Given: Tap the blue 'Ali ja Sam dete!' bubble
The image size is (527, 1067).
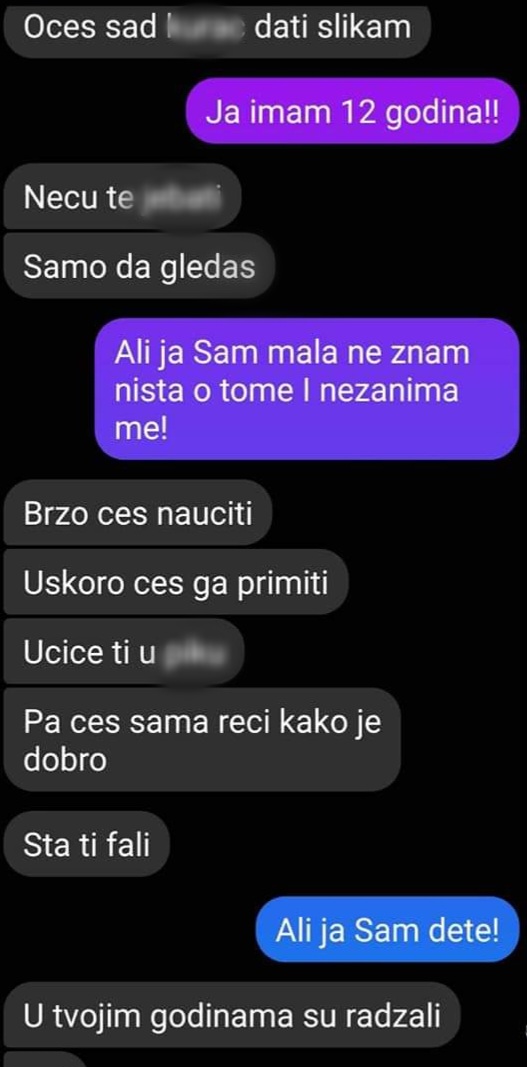Looking at the screenshot, I should pos(387,930).
